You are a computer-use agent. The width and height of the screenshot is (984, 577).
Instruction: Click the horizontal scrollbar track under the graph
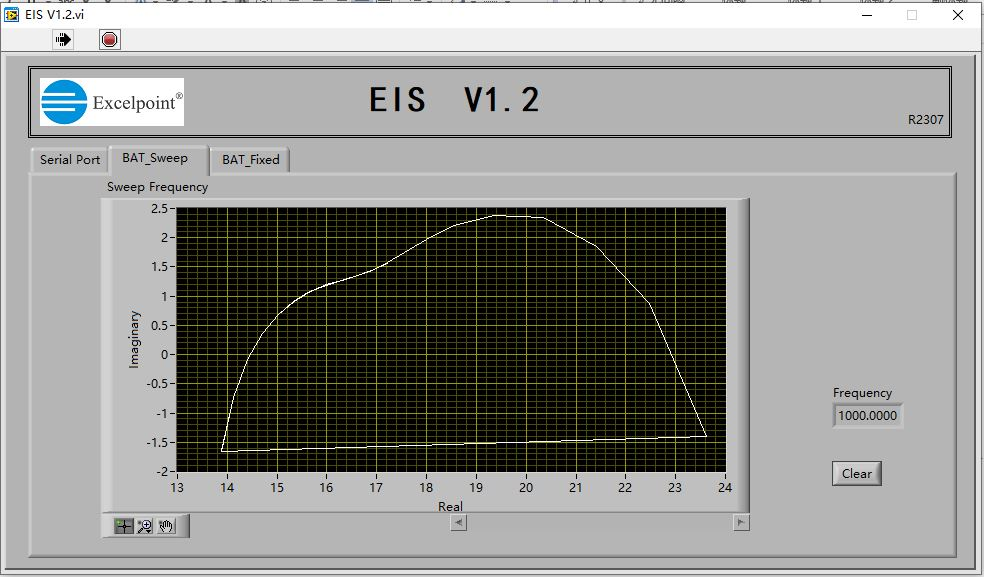[x=598, y=522]
